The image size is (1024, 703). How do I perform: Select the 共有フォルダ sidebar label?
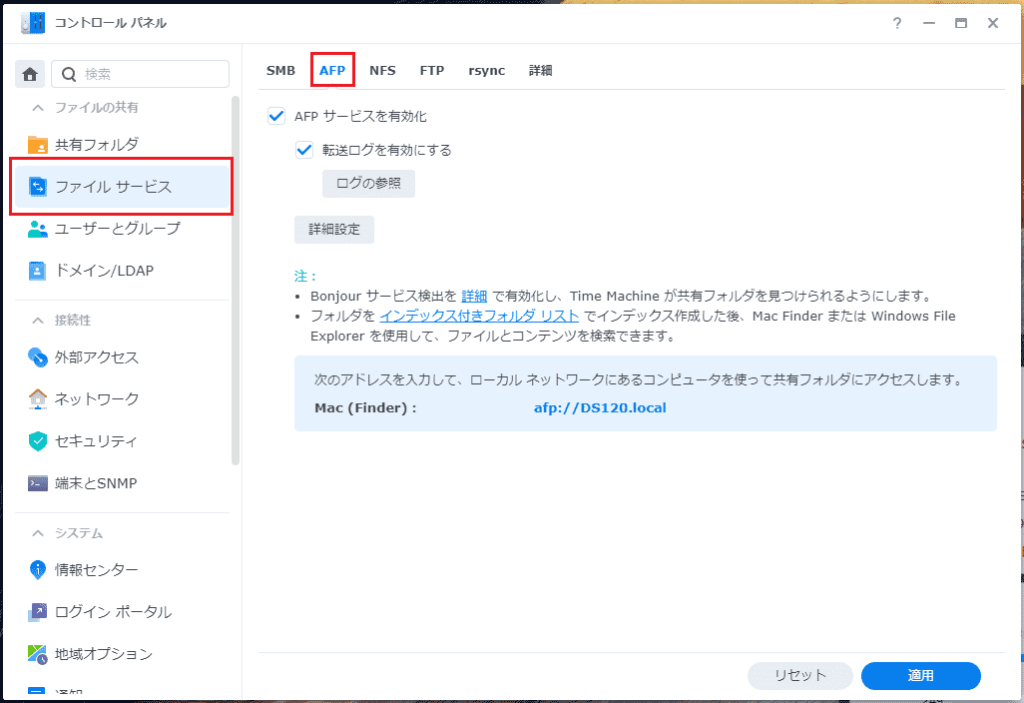click(x=97, y=144)
